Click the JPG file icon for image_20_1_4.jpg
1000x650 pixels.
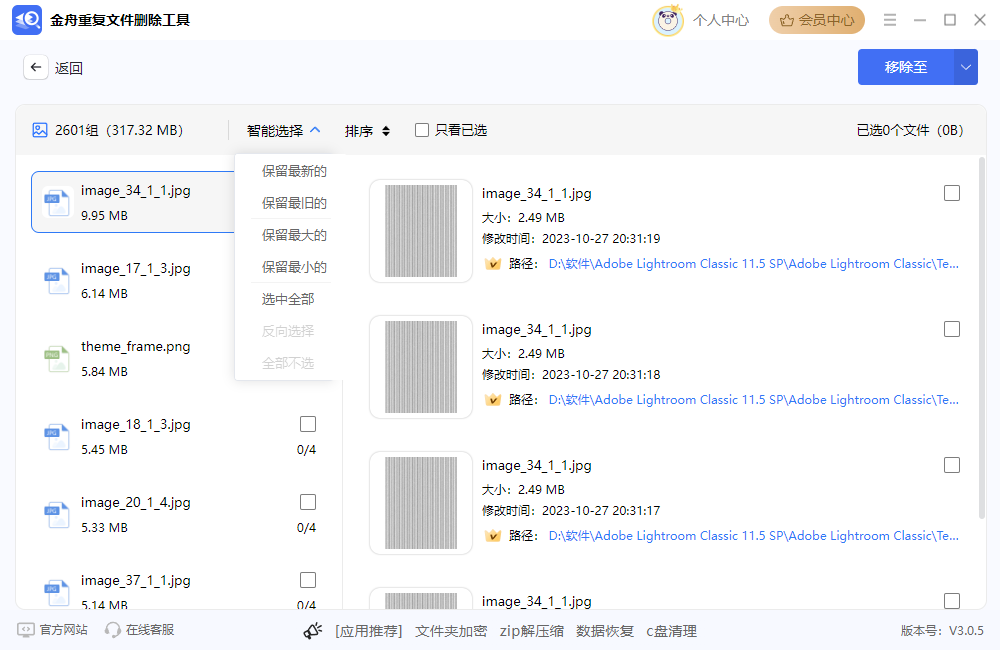(57, 515)
